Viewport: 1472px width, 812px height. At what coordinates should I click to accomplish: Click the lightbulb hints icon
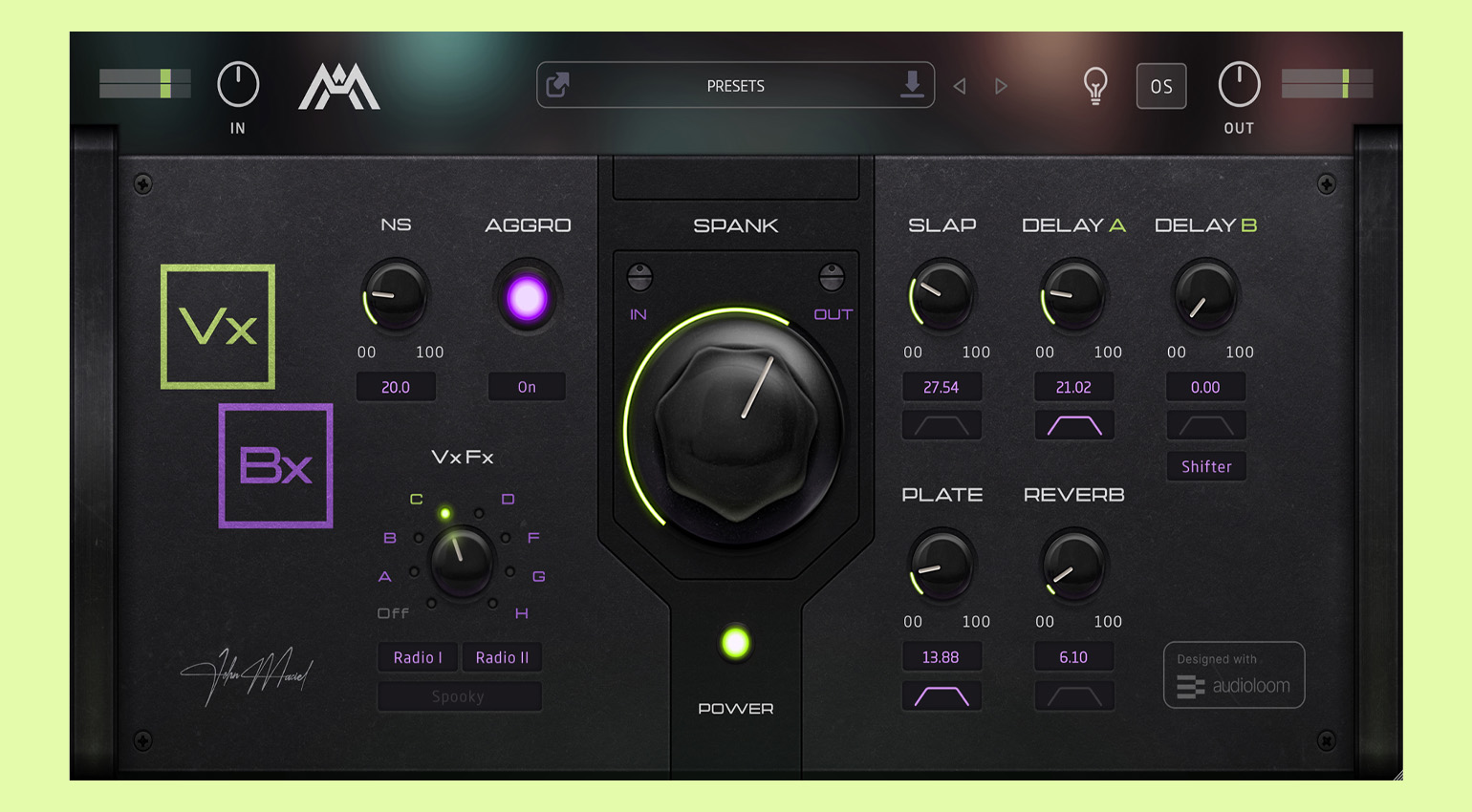tap(1095, 86)
